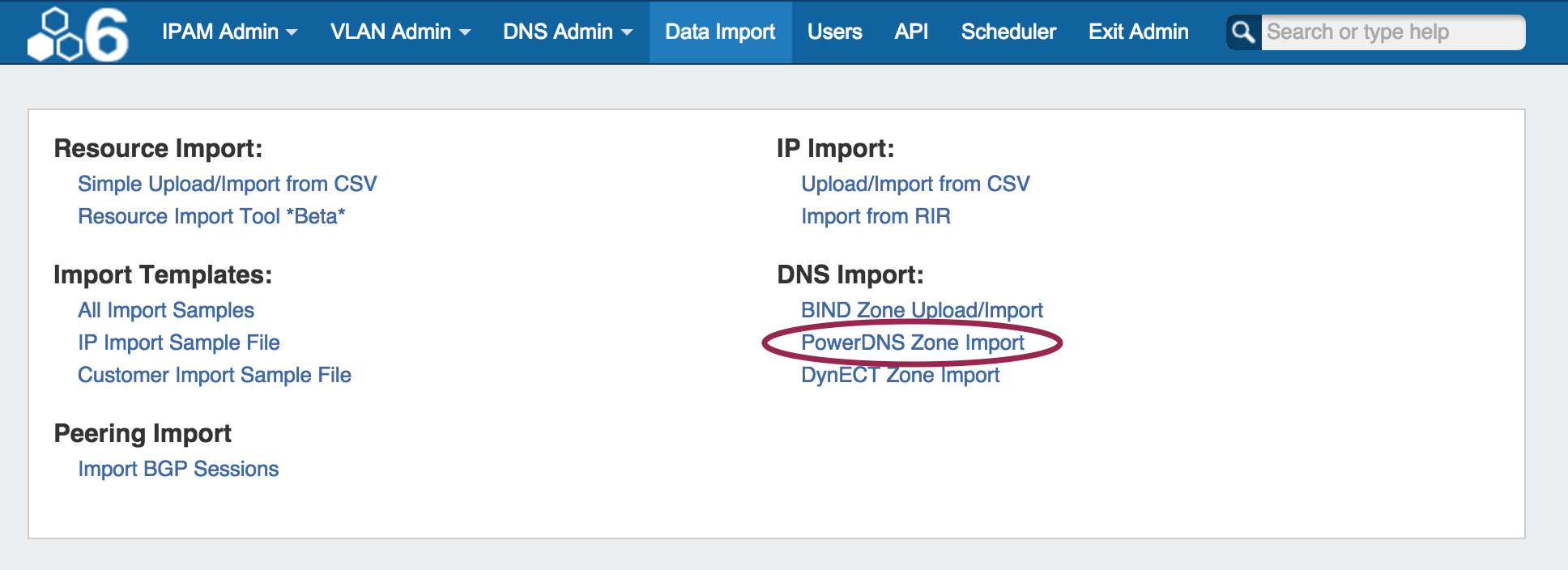Open the Scheduler page

coord(1008,32)
